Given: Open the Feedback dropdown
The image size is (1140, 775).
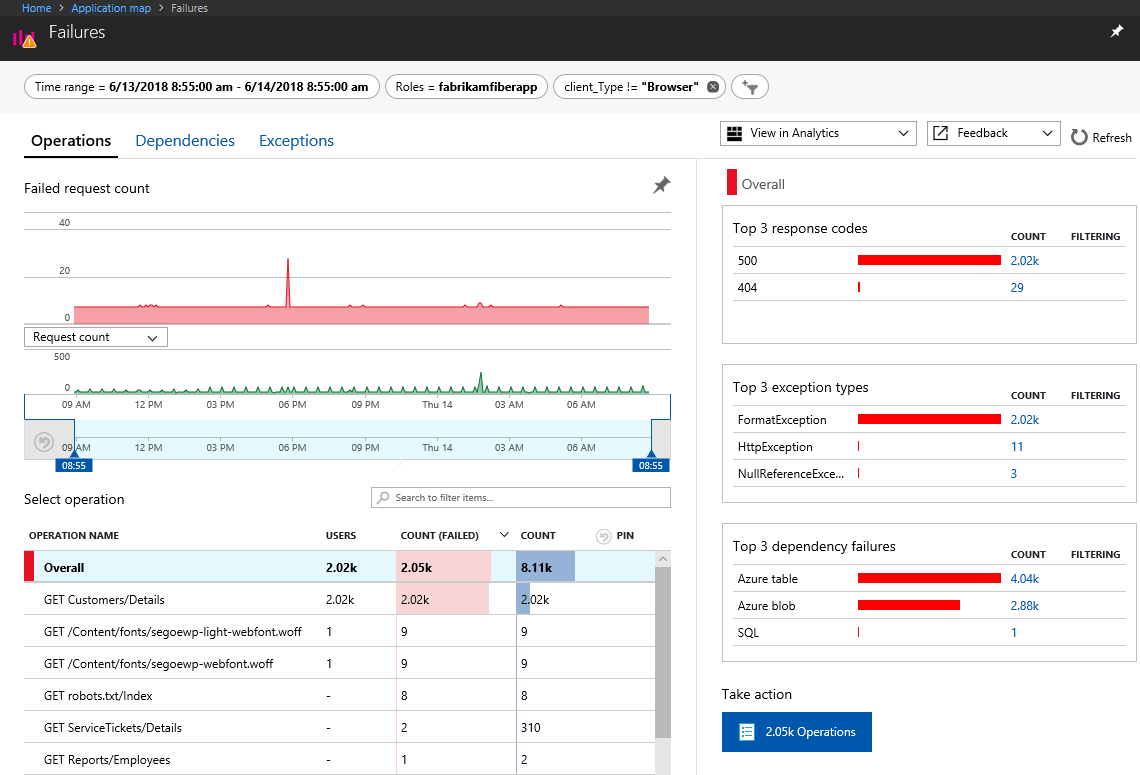Looking at the screenshot, I should tap(992, 133).
